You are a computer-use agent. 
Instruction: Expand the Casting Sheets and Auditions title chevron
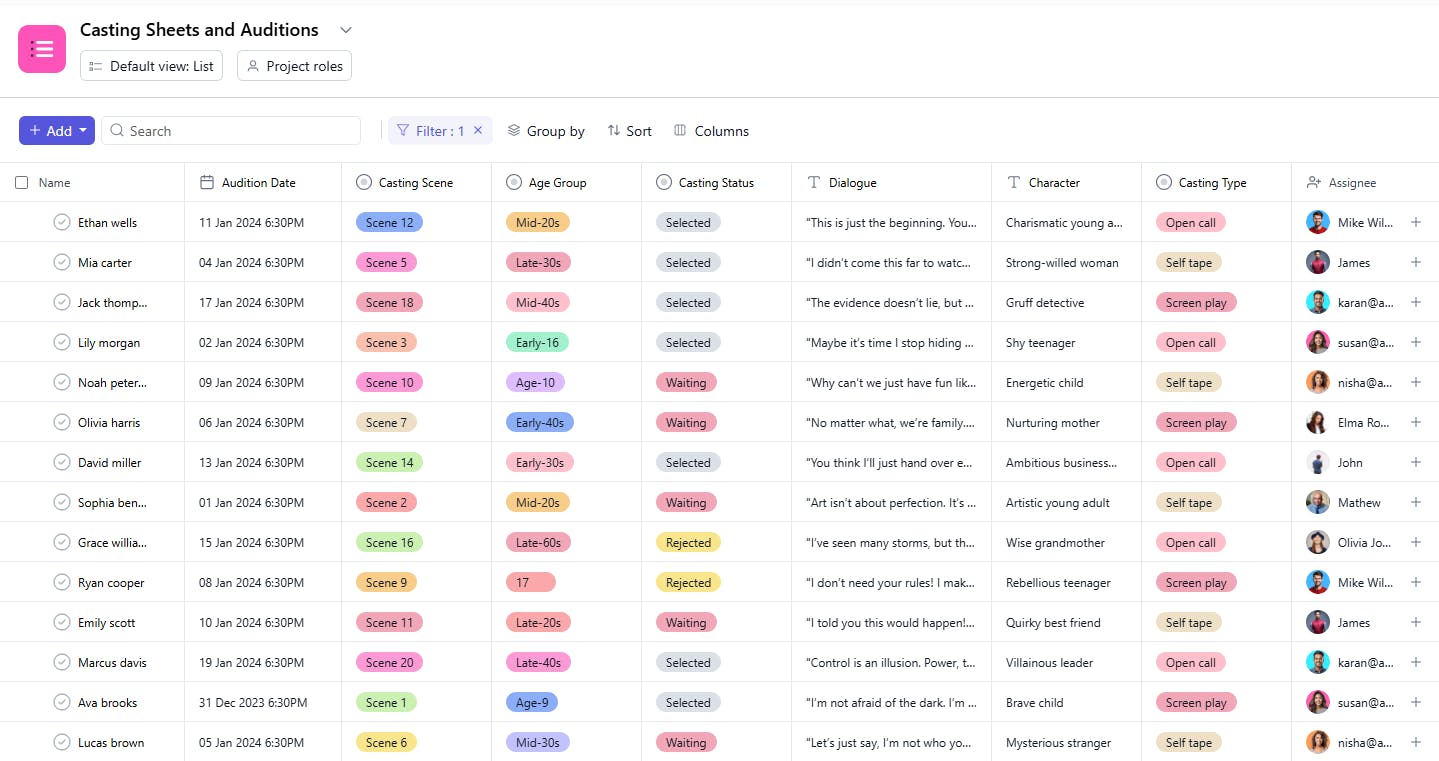(x=346, y=30)
